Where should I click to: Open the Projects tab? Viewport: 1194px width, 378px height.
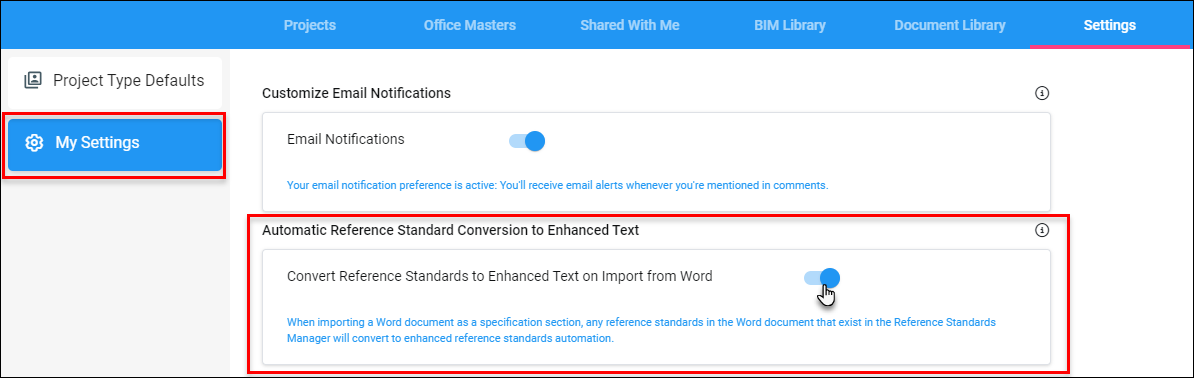[x=310, y=25]
